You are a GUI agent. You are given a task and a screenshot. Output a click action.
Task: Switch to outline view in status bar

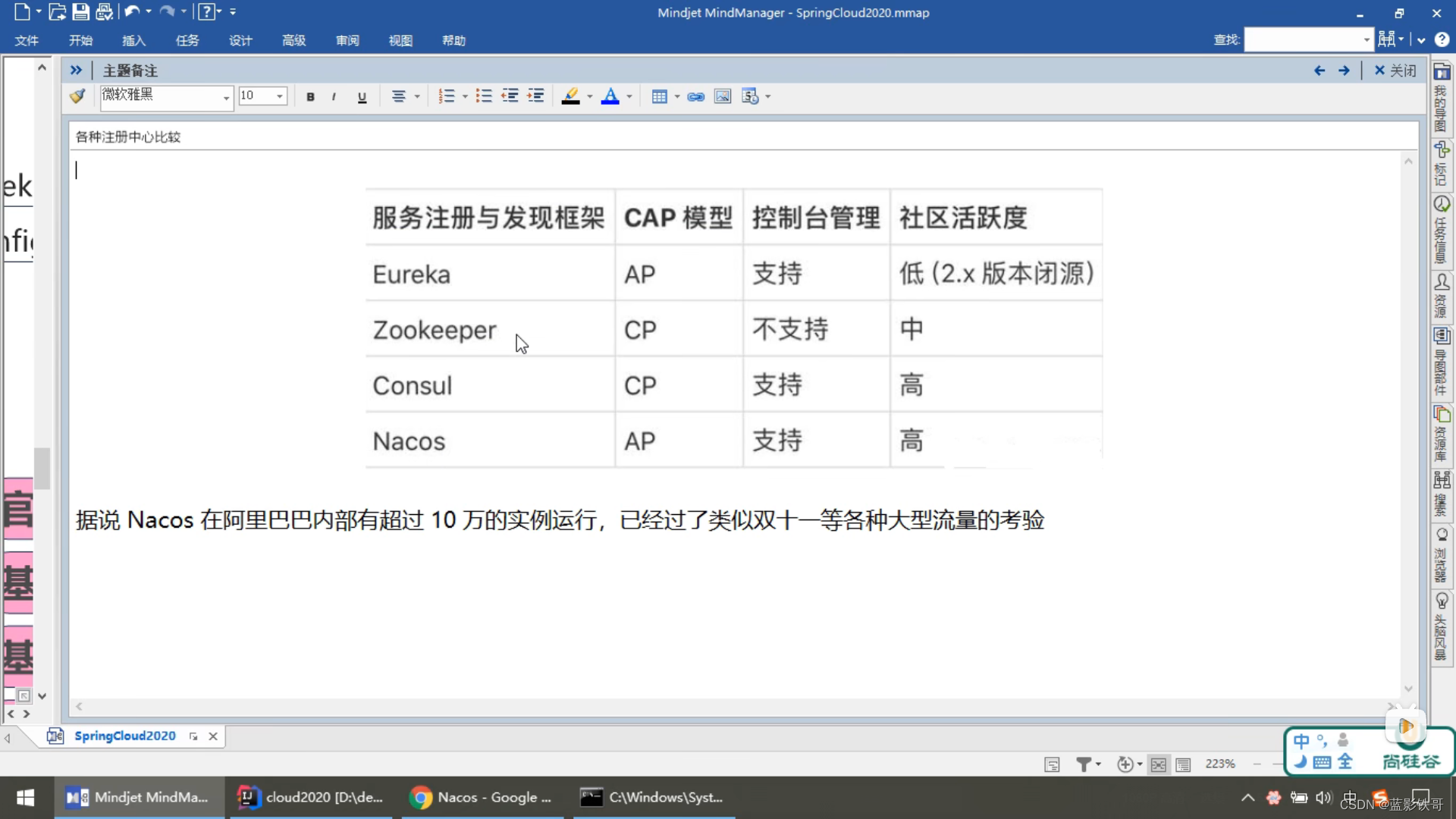click(x=1183, y=764)
